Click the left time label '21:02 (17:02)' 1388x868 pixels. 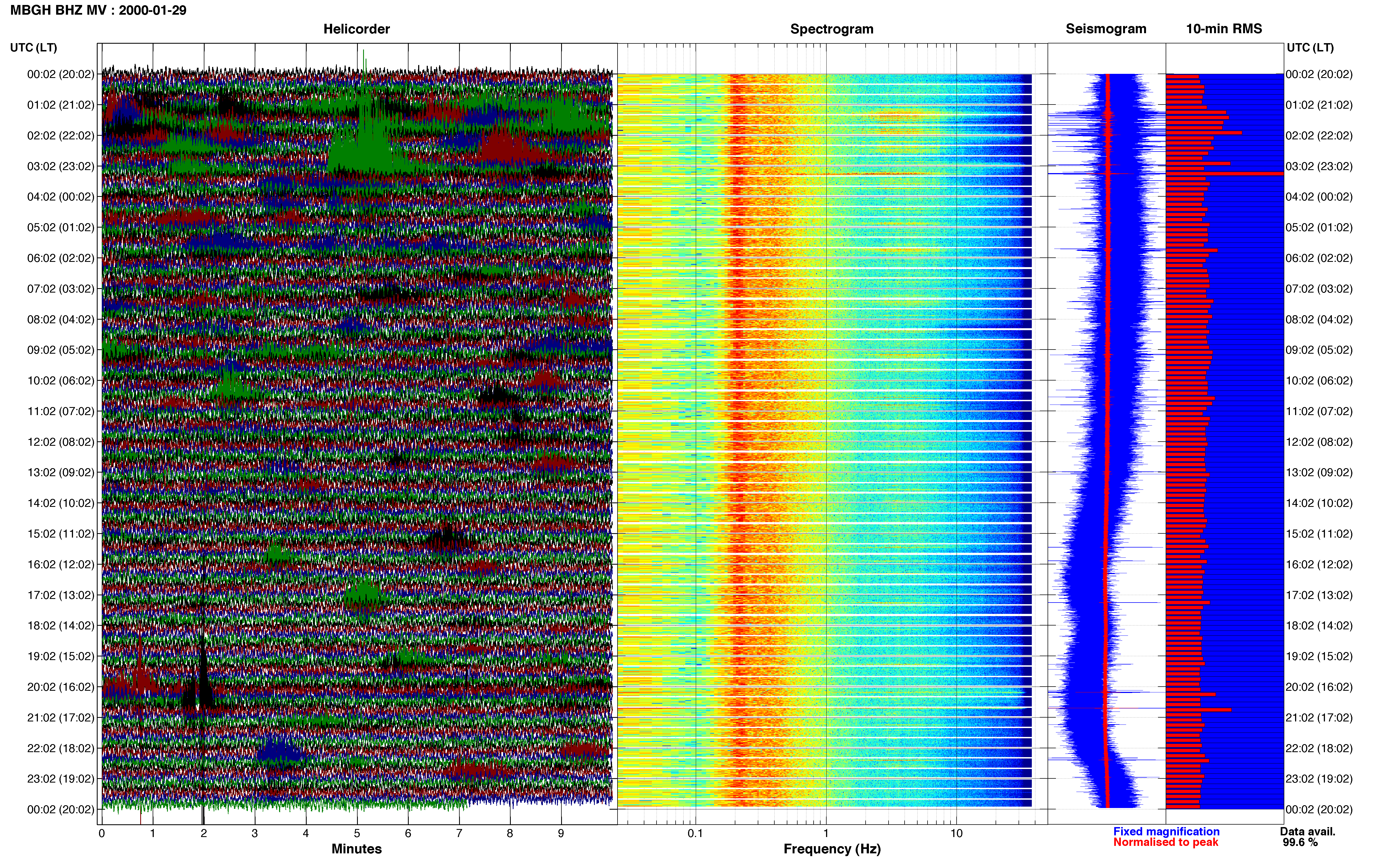(x=61, y=718)
